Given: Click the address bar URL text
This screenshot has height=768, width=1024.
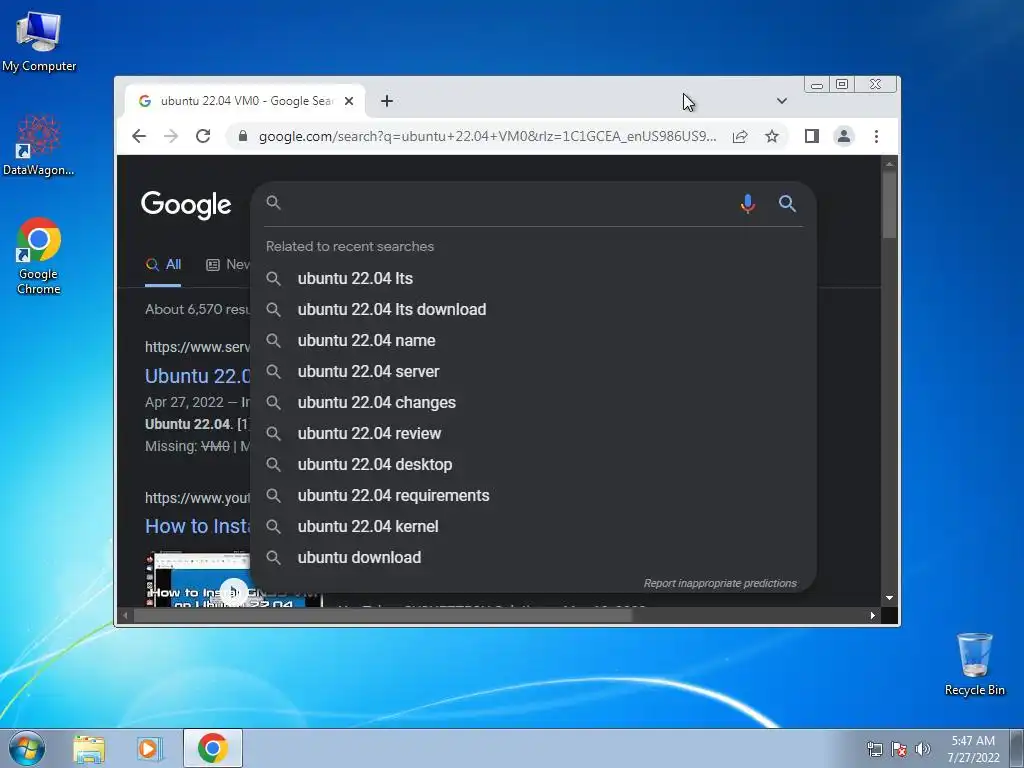Looking at the screenshot, I should point(487,136).
